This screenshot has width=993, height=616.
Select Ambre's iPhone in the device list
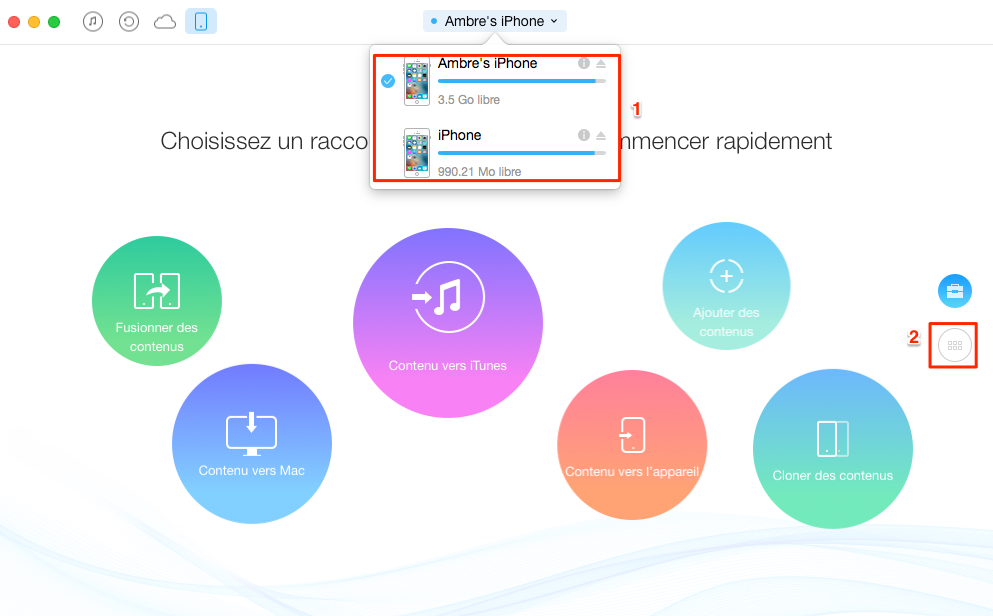coord(496,81)
